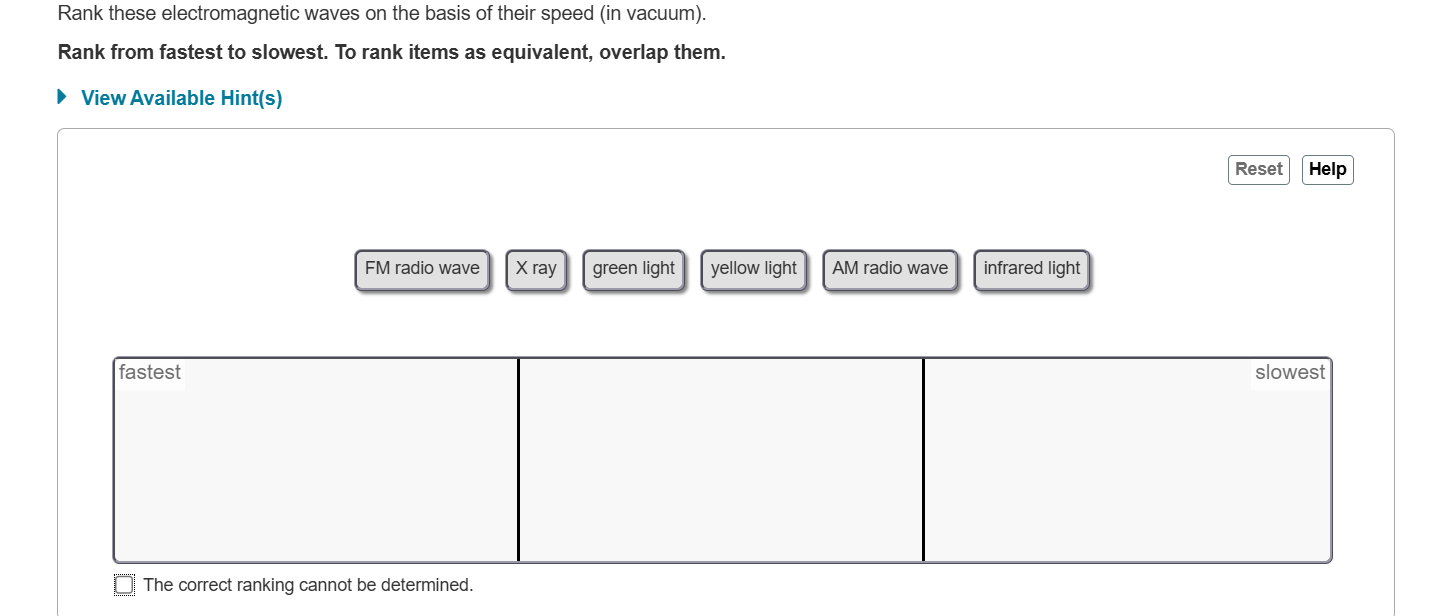Image resolution: width=1450 pixels, height=616 pixels.
Task: Click the "View Available Hint(s)" link
Action: point(181,97)
